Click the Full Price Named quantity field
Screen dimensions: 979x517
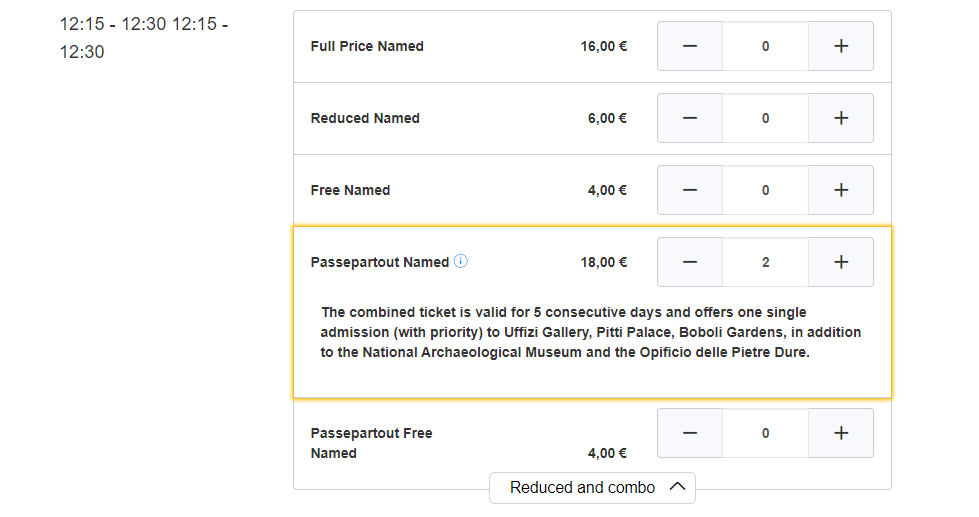pos(765,46)
